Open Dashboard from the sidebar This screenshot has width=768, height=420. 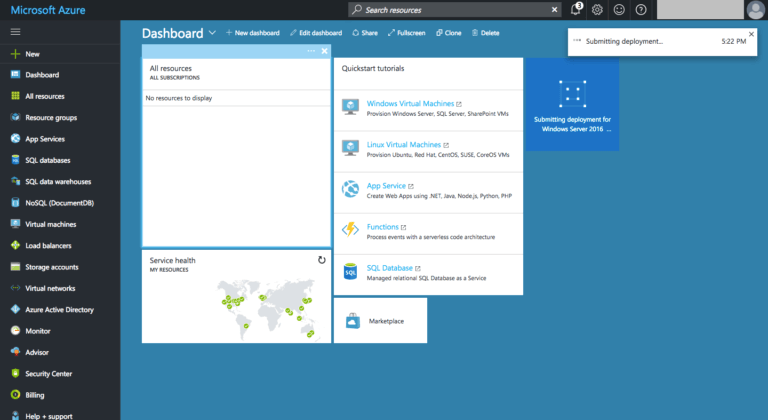[42, 75]
